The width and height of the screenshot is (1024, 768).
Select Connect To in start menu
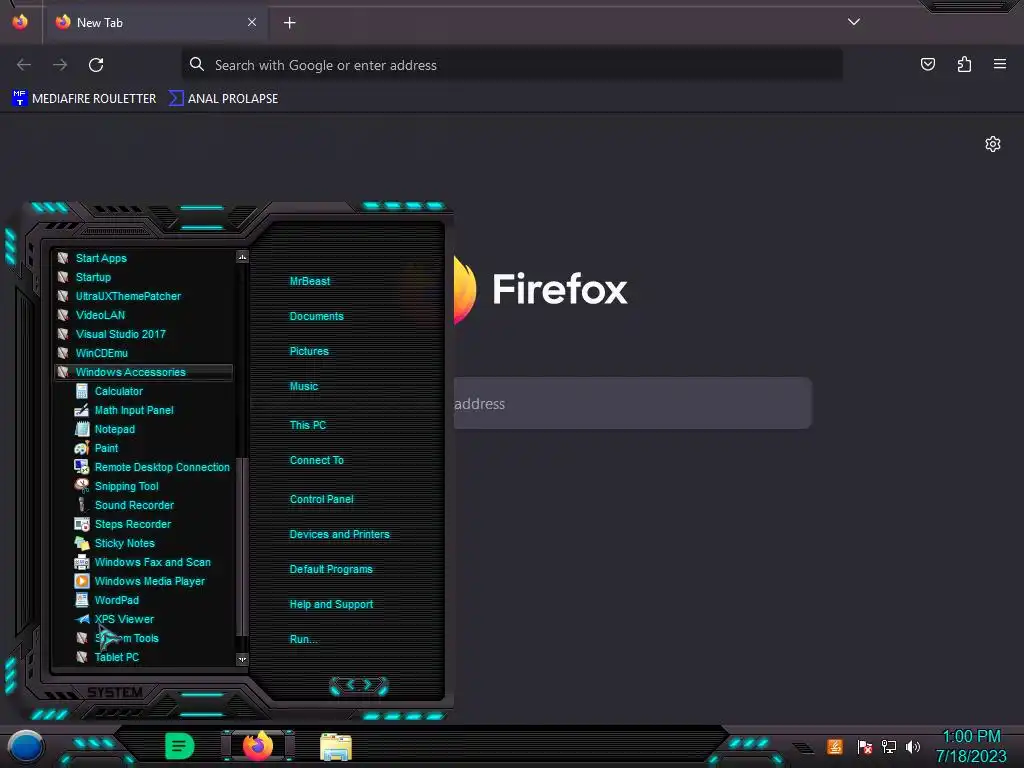tap(316, 460)
